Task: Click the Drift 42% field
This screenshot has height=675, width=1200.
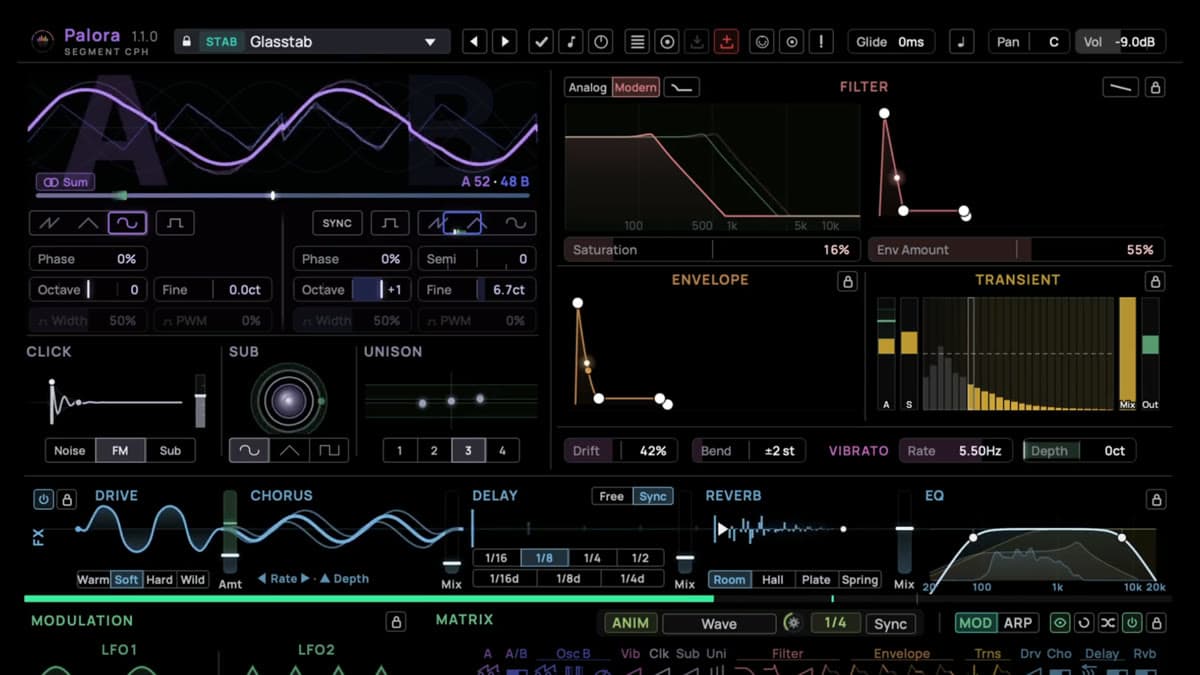Action: click(621, 451)
